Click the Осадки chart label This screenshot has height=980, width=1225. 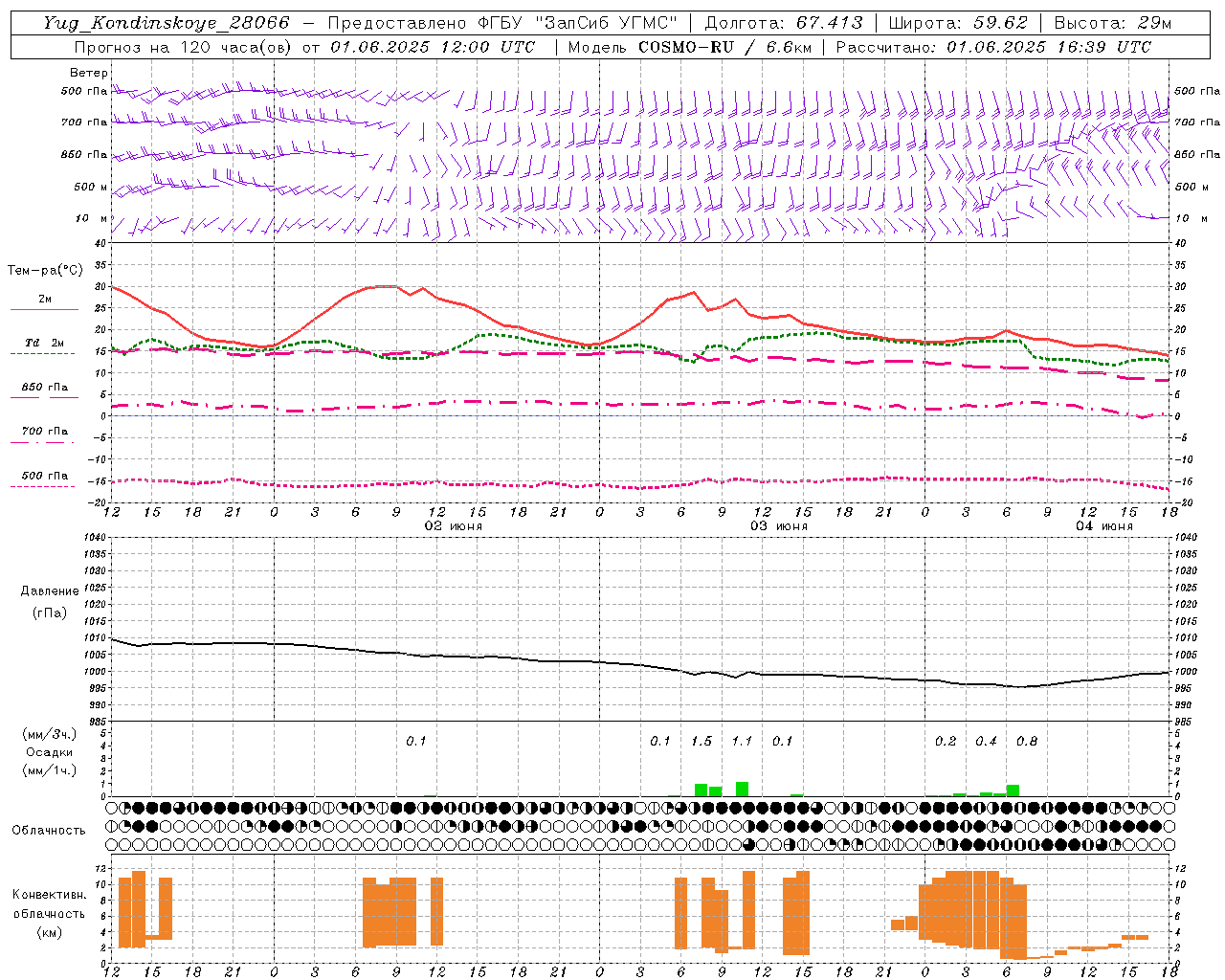click(x=50, y=752)
